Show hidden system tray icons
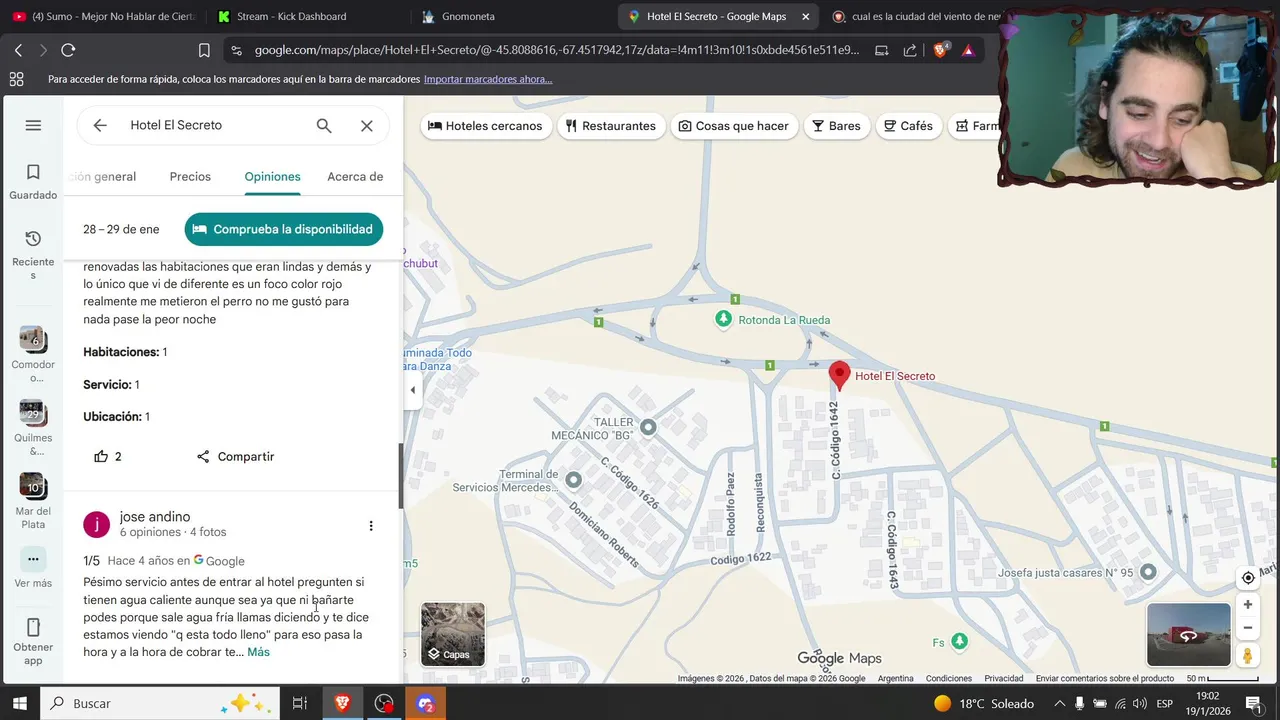The height and width of the screenshot is (720, 1280). [1060, 704]
